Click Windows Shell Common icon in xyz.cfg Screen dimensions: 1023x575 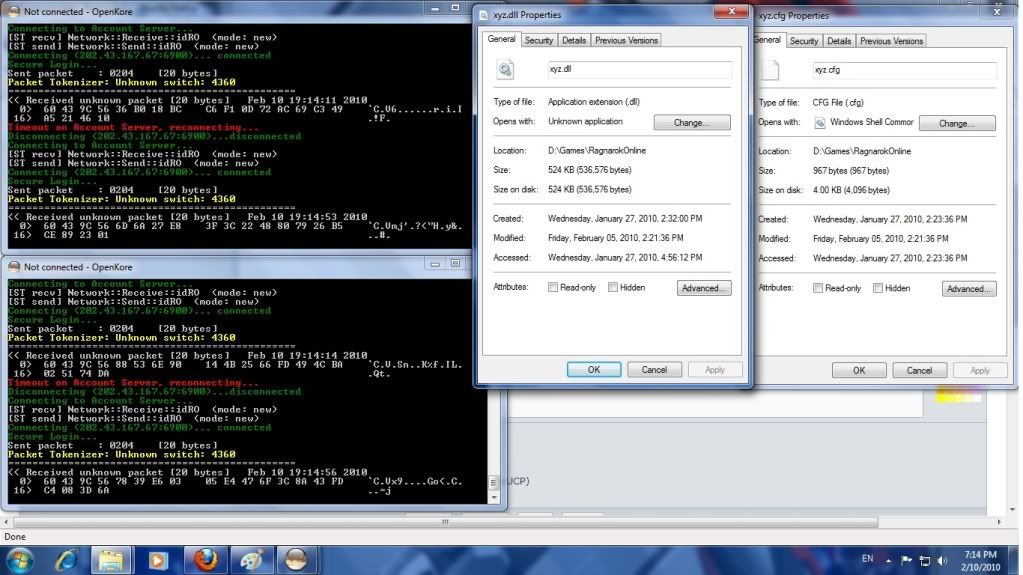[x=819, y=123]
